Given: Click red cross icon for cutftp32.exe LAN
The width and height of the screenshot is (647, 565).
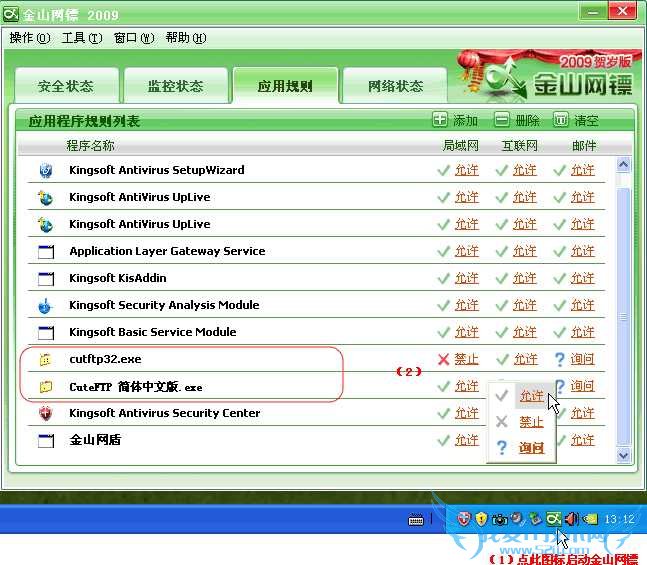Looking at the screenshot, I should pyautogui.click(x=444, y=359).
